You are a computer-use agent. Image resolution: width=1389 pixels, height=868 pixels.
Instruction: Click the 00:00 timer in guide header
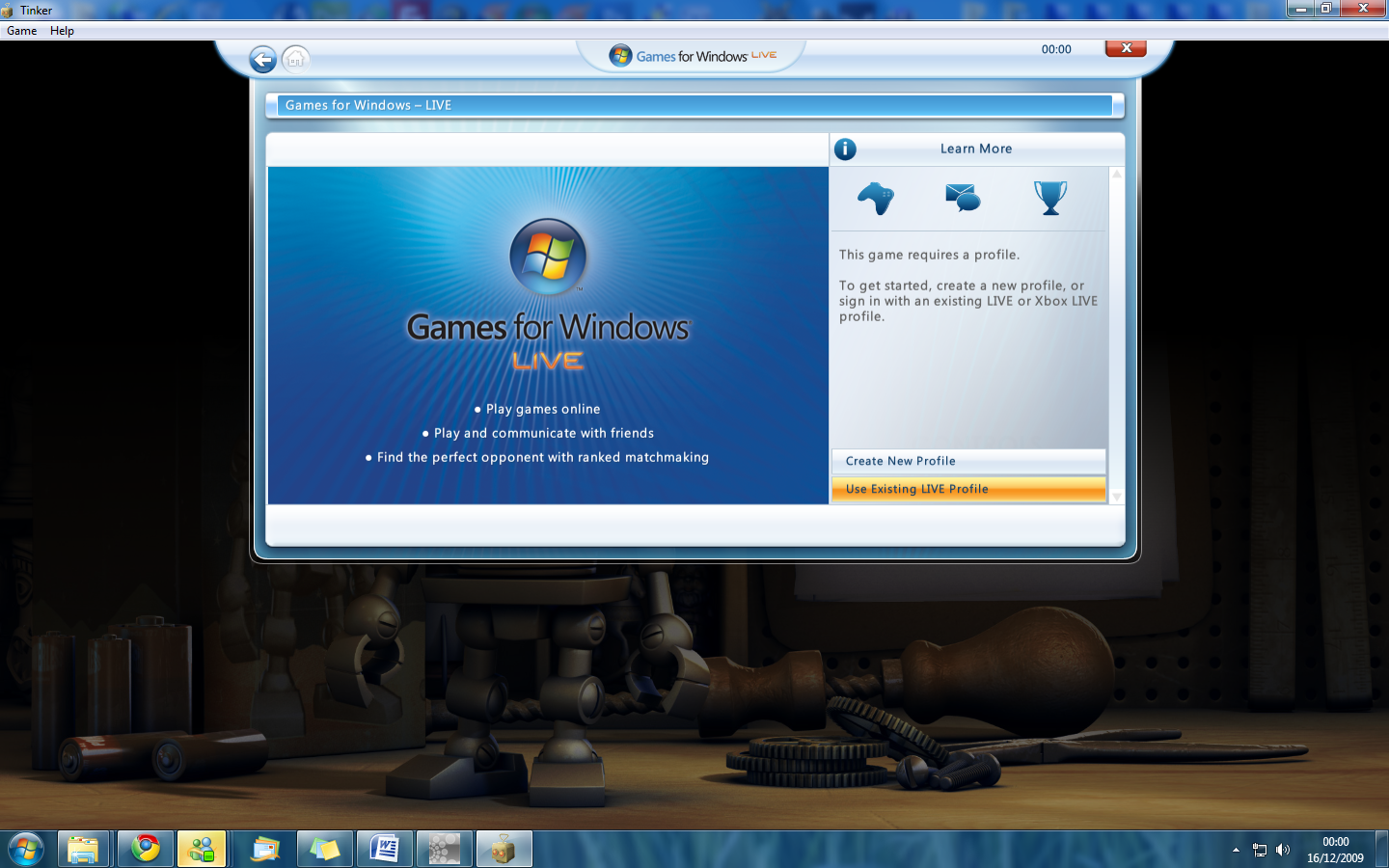(x=1056, y=49)
